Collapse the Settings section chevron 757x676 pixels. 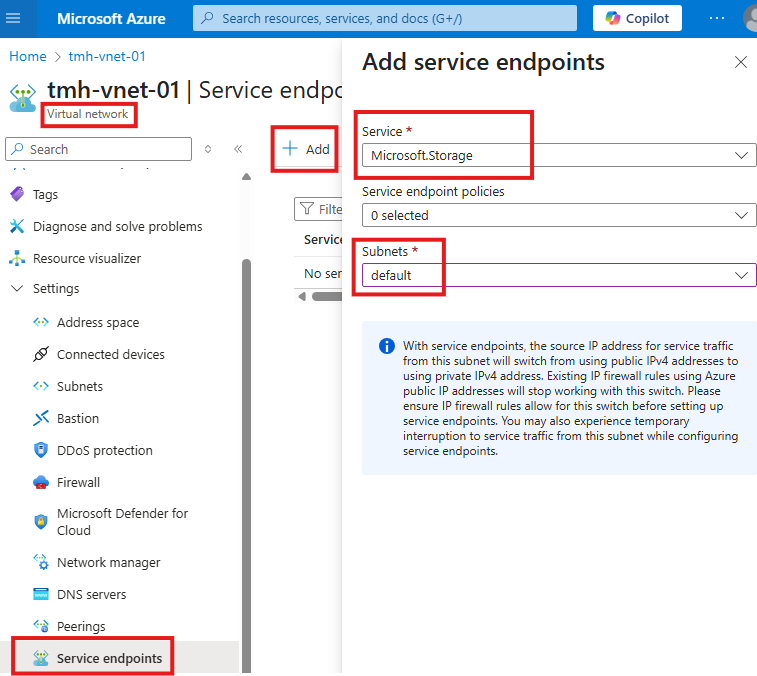click(17, 288)
